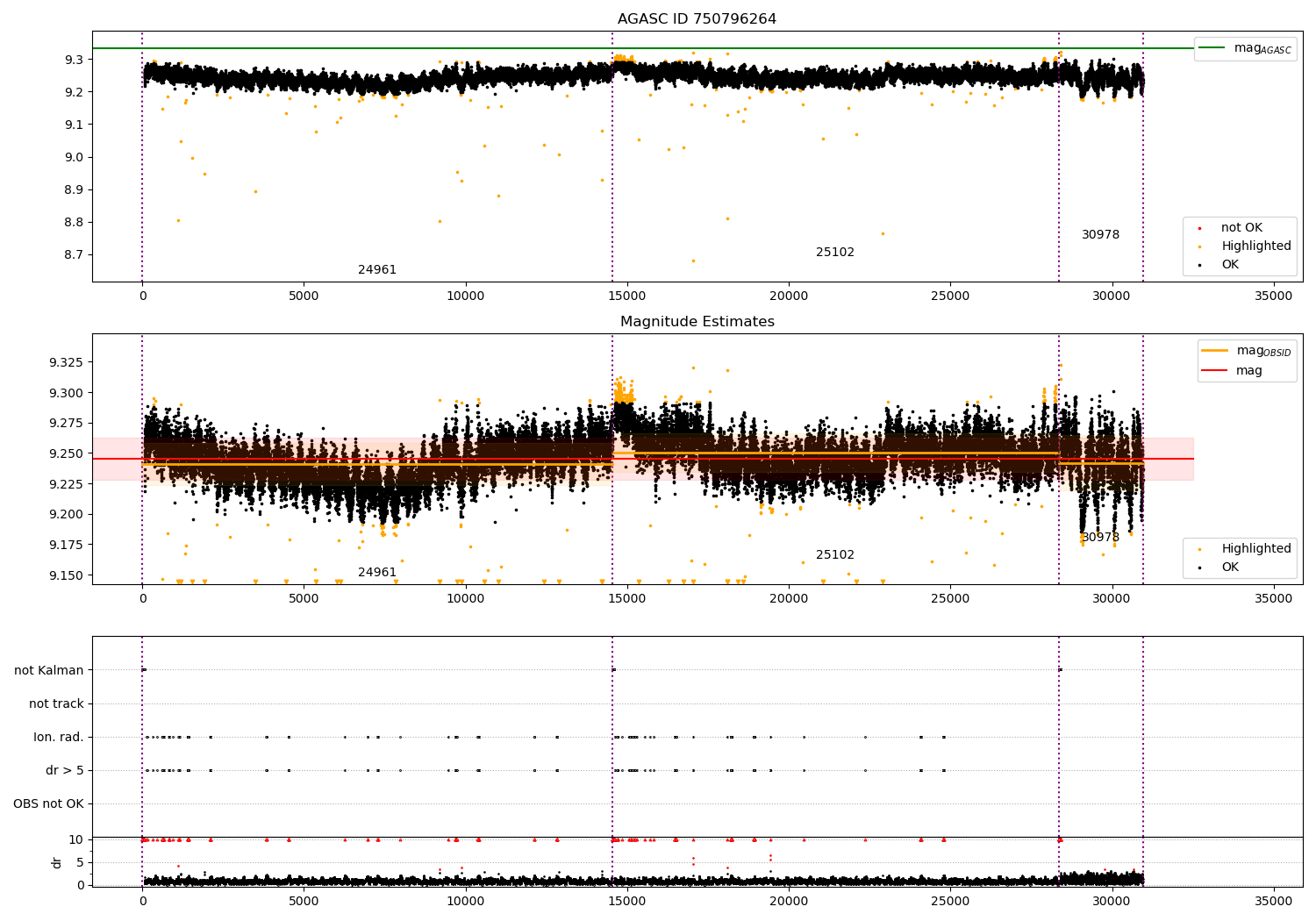Click obsid label 24961 in the middle plot
1316x921 pixels.
coord(377,573)
